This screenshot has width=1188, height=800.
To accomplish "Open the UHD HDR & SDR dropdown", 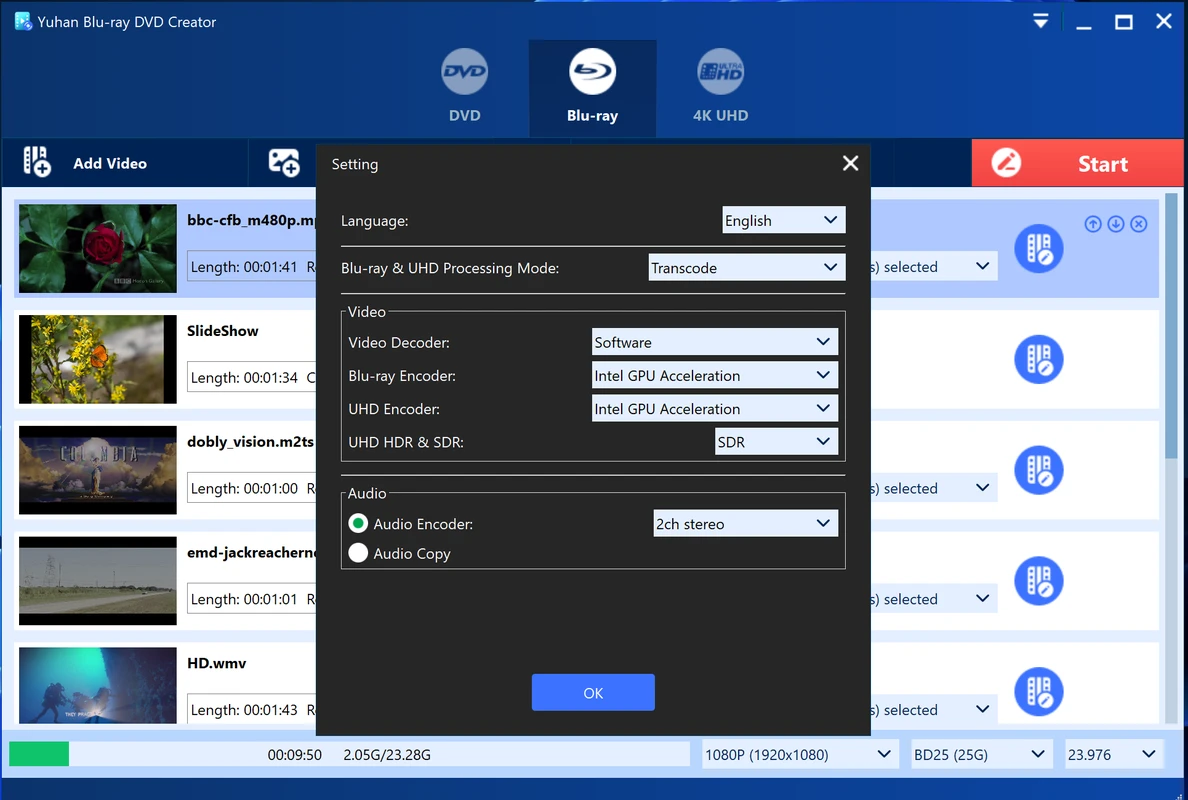I will [x=777, y=442].
